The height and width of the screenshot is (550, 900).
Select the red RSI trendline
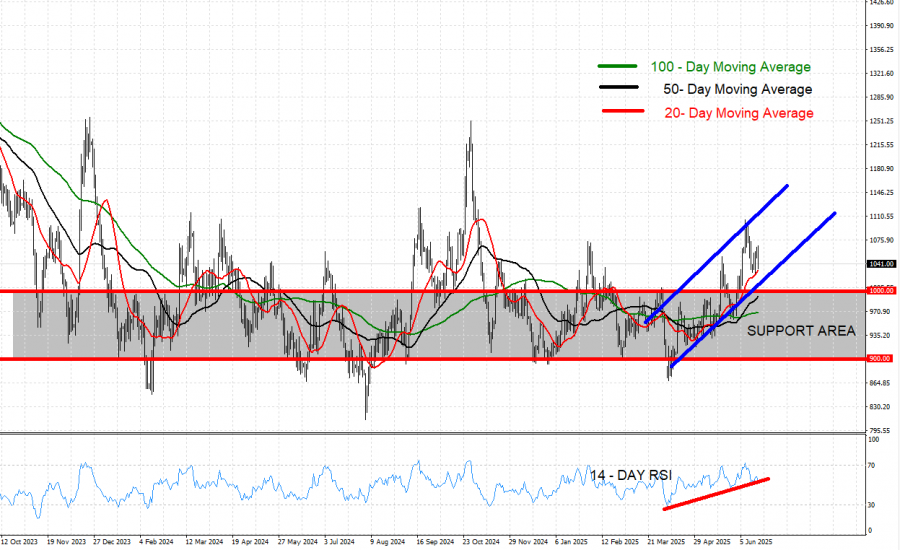[x=717, y=494]
